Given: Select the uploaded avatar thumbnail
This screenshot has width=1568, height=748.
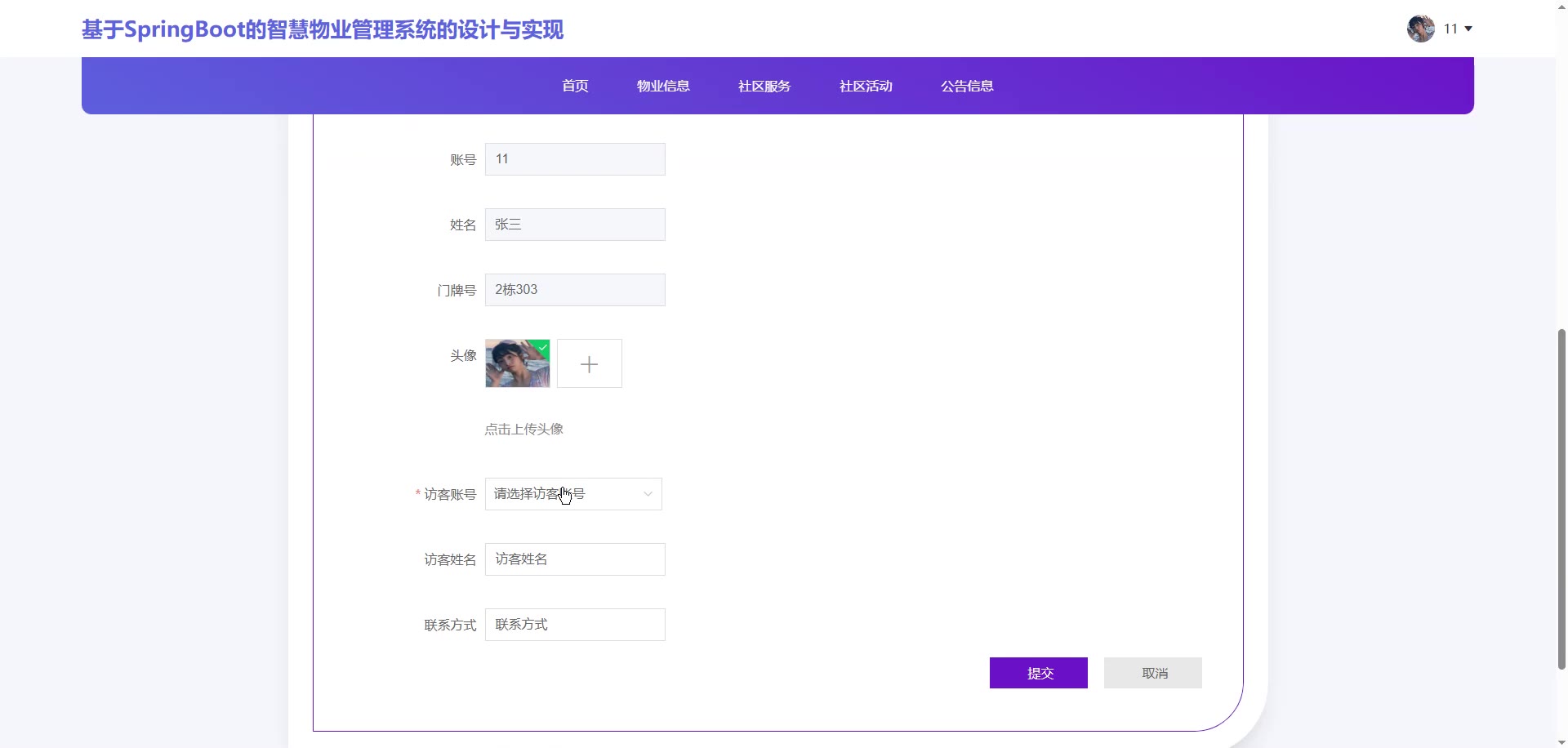Looking at the screenshot, I should coord(516,365).
